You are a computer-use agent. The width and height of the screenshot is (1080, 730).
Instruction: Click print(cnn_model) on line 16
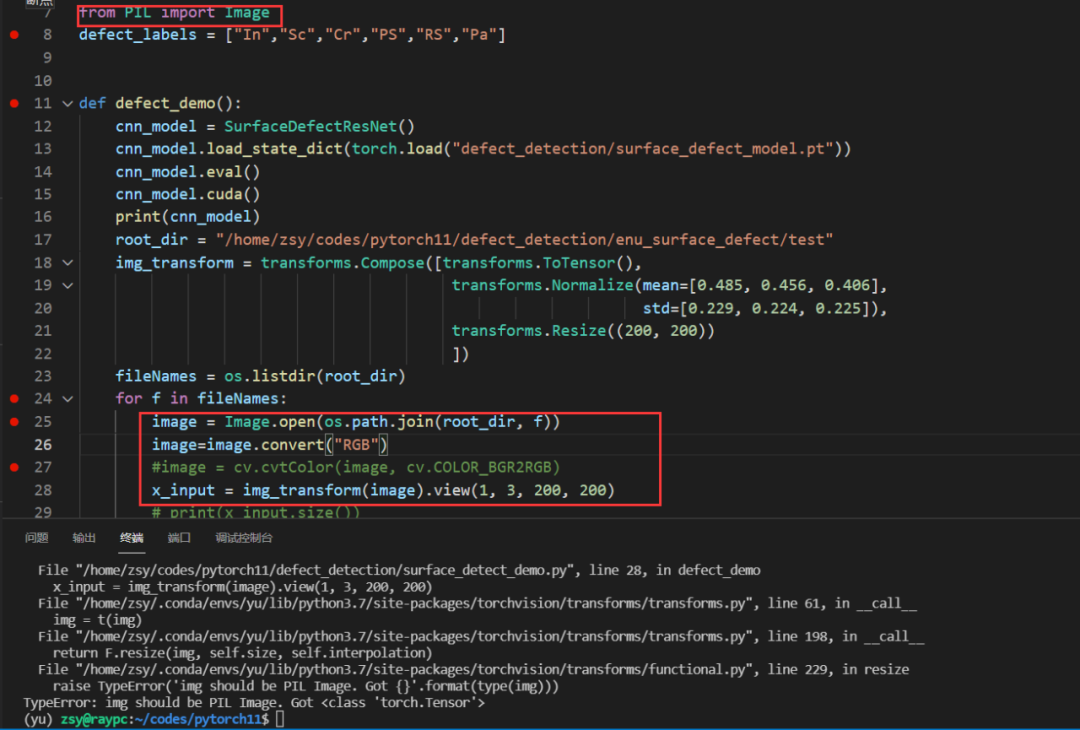point(188,217)
